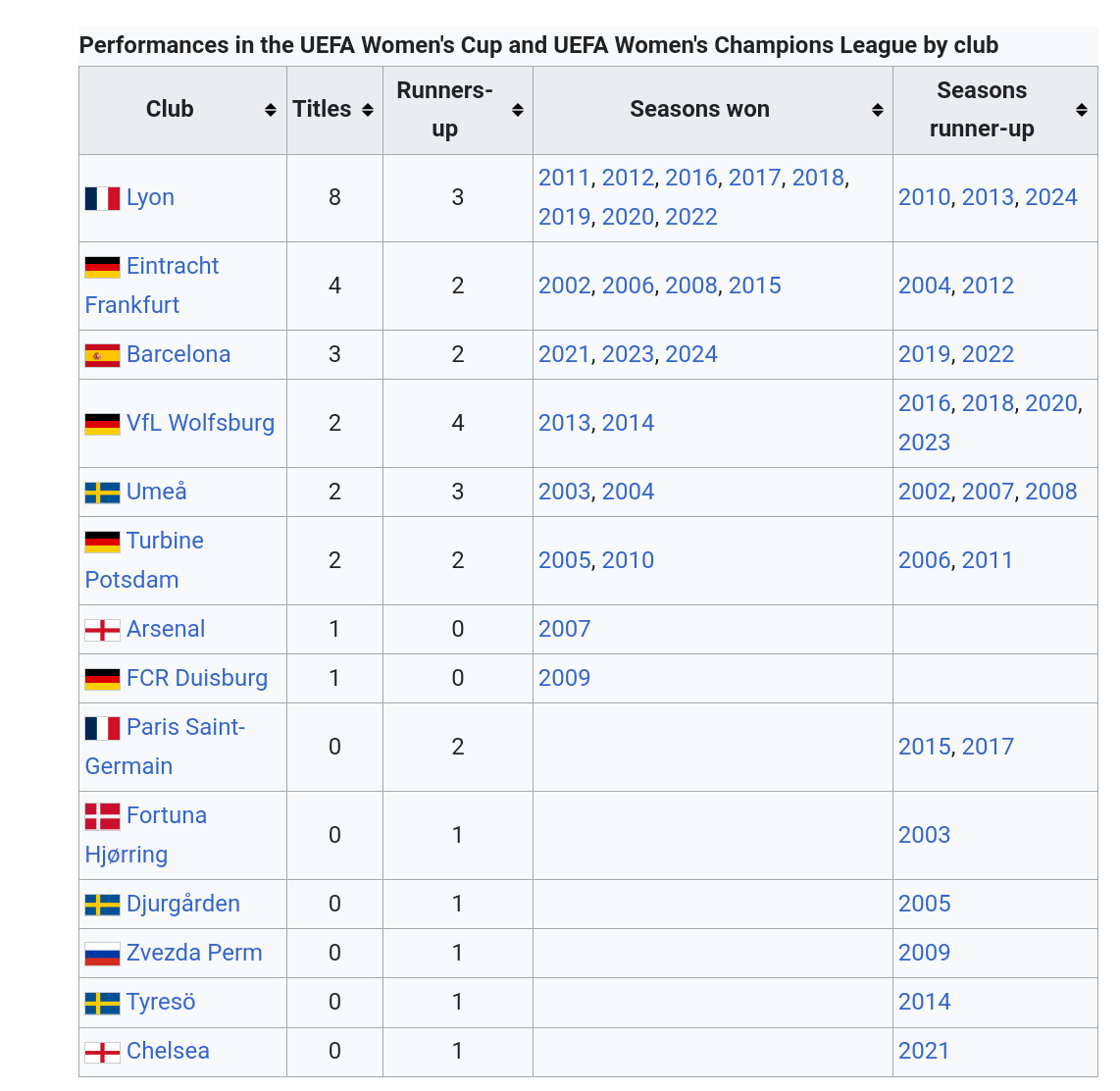
Task: Open Lyon's 2022 winning season link
Action: point(690,217)
